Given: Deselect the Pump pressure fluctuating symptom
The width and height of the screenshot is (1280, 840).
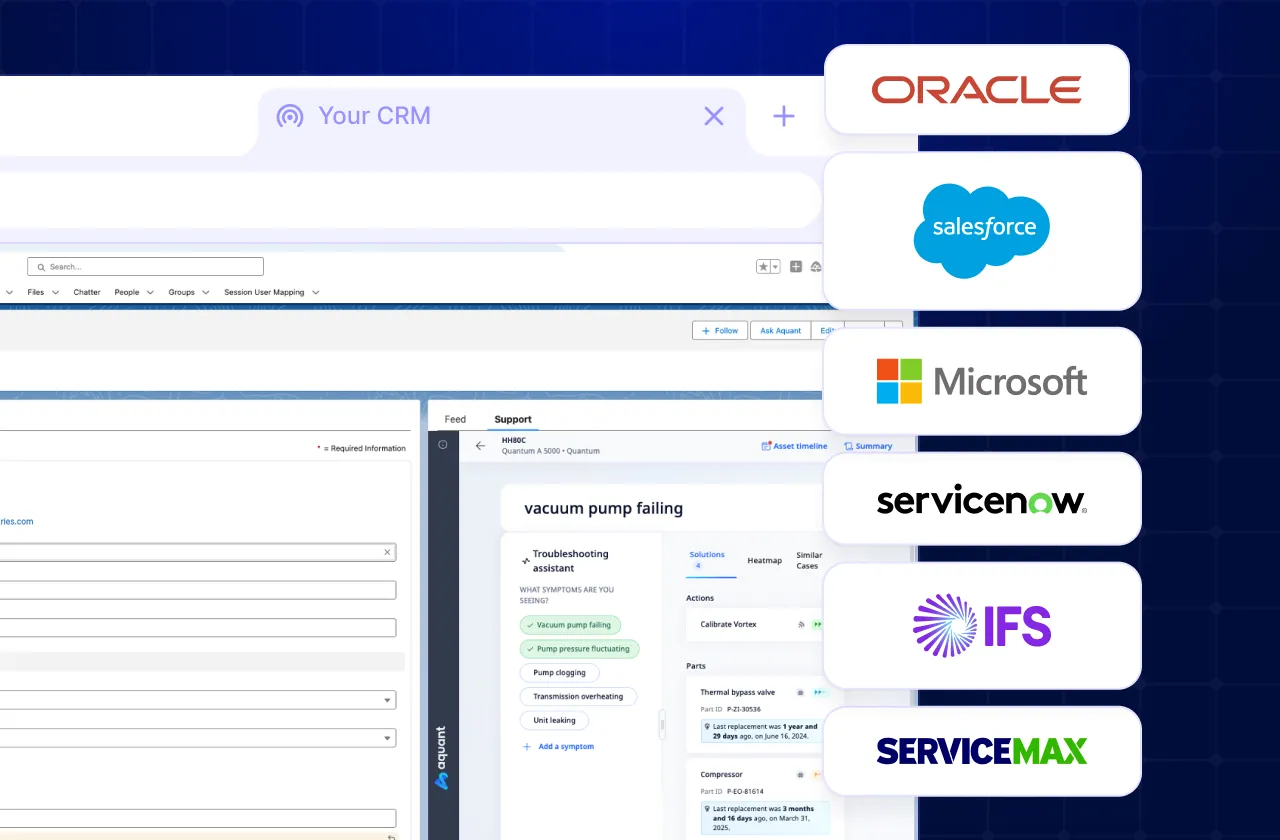Looking at the screenshot, I should point(579,649).
